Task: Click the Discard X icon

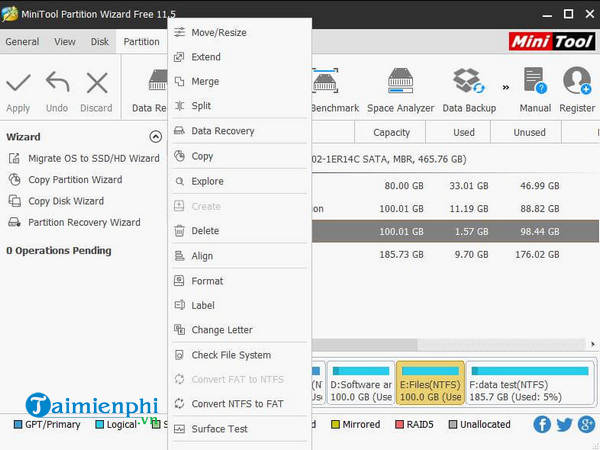Action: [x=97, y=83]
